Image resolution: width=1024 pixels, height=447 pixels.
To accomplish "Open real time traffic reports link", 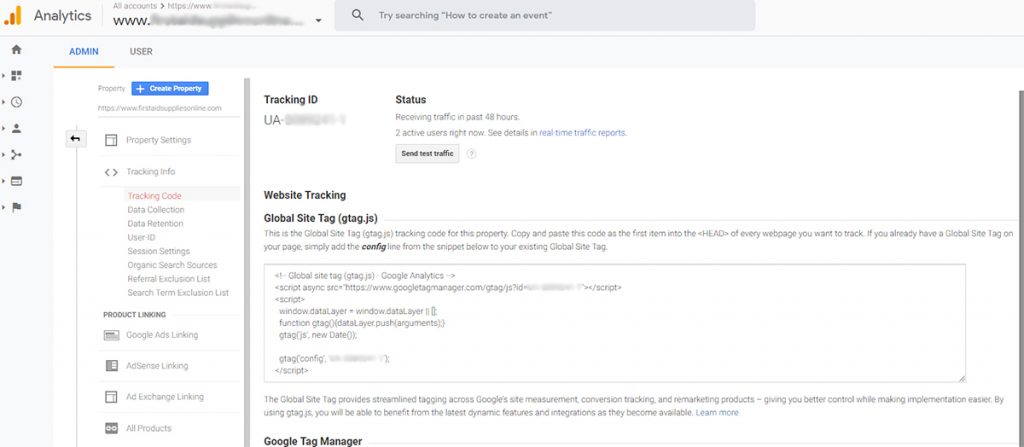I will click(582, 133).
